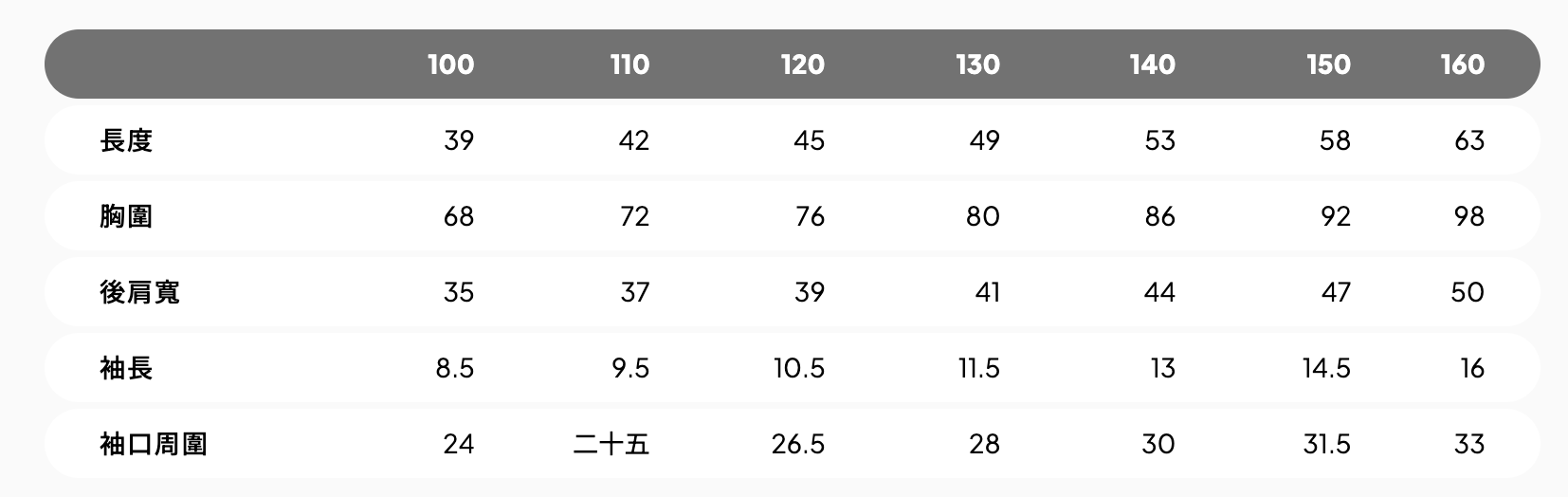Select the 袖長 row label
The height and width of the screenshot is (497, 1568).
point(126,368)
